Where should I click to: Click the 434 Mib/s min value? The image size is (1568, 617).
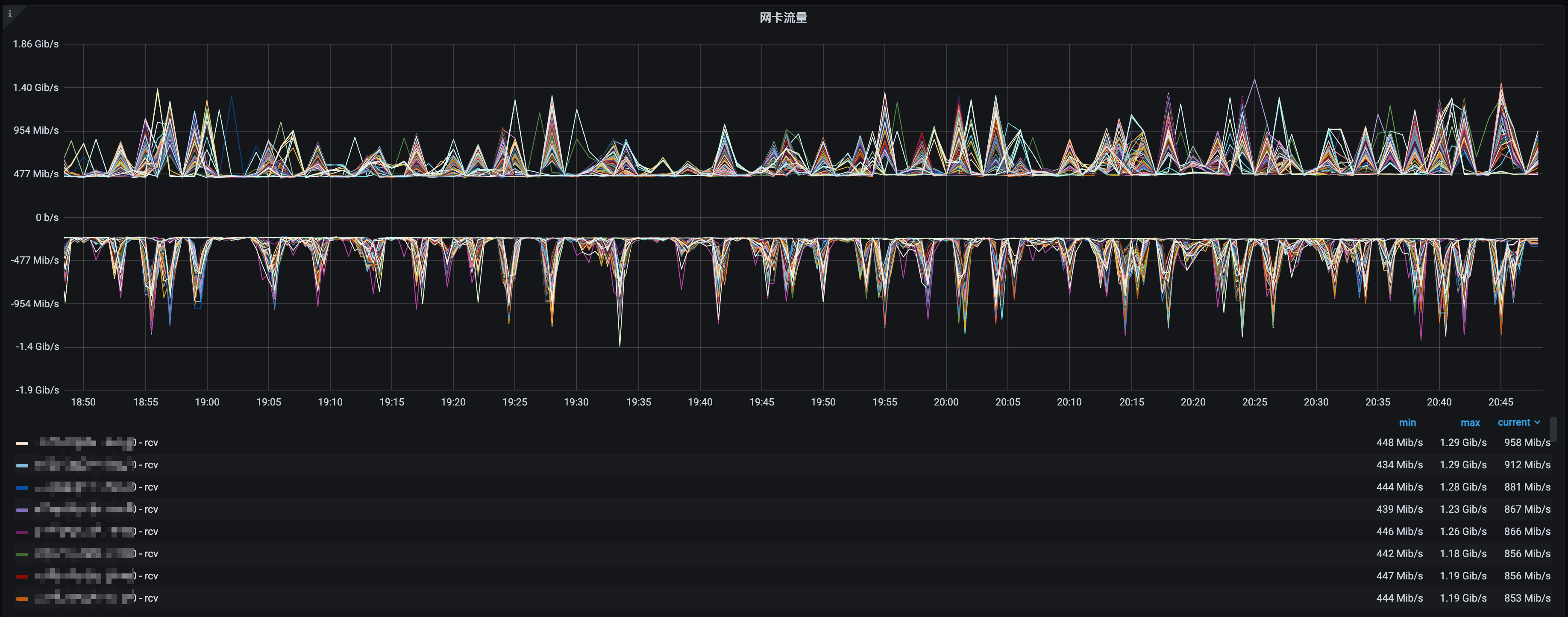(x=1399, y=465)
